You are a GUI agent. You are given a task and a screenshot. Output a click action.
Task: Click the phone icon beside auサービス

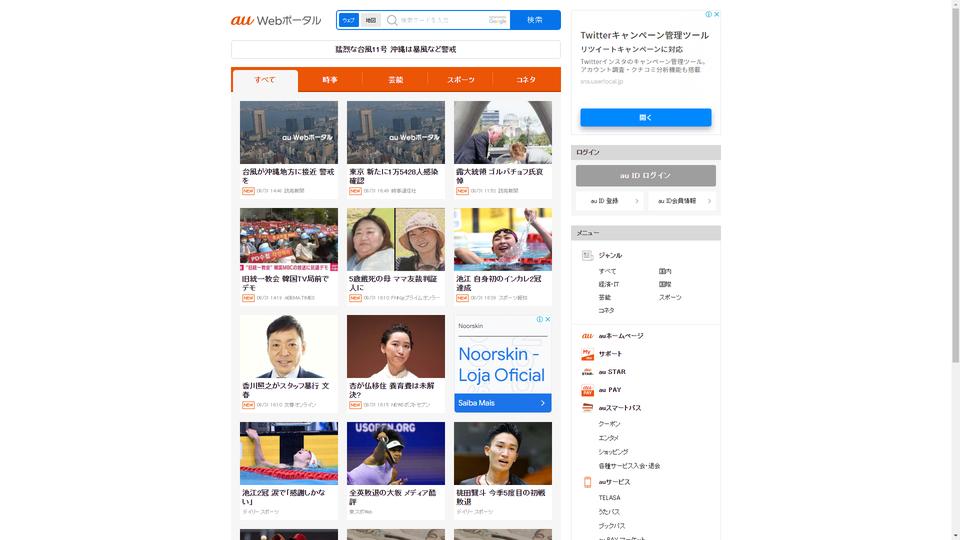pos(587,482)
